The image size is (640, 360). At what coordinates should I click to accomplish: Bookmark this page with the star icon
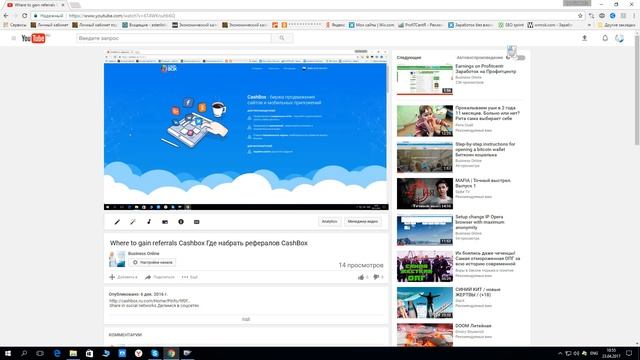click(x=580, y=16)
